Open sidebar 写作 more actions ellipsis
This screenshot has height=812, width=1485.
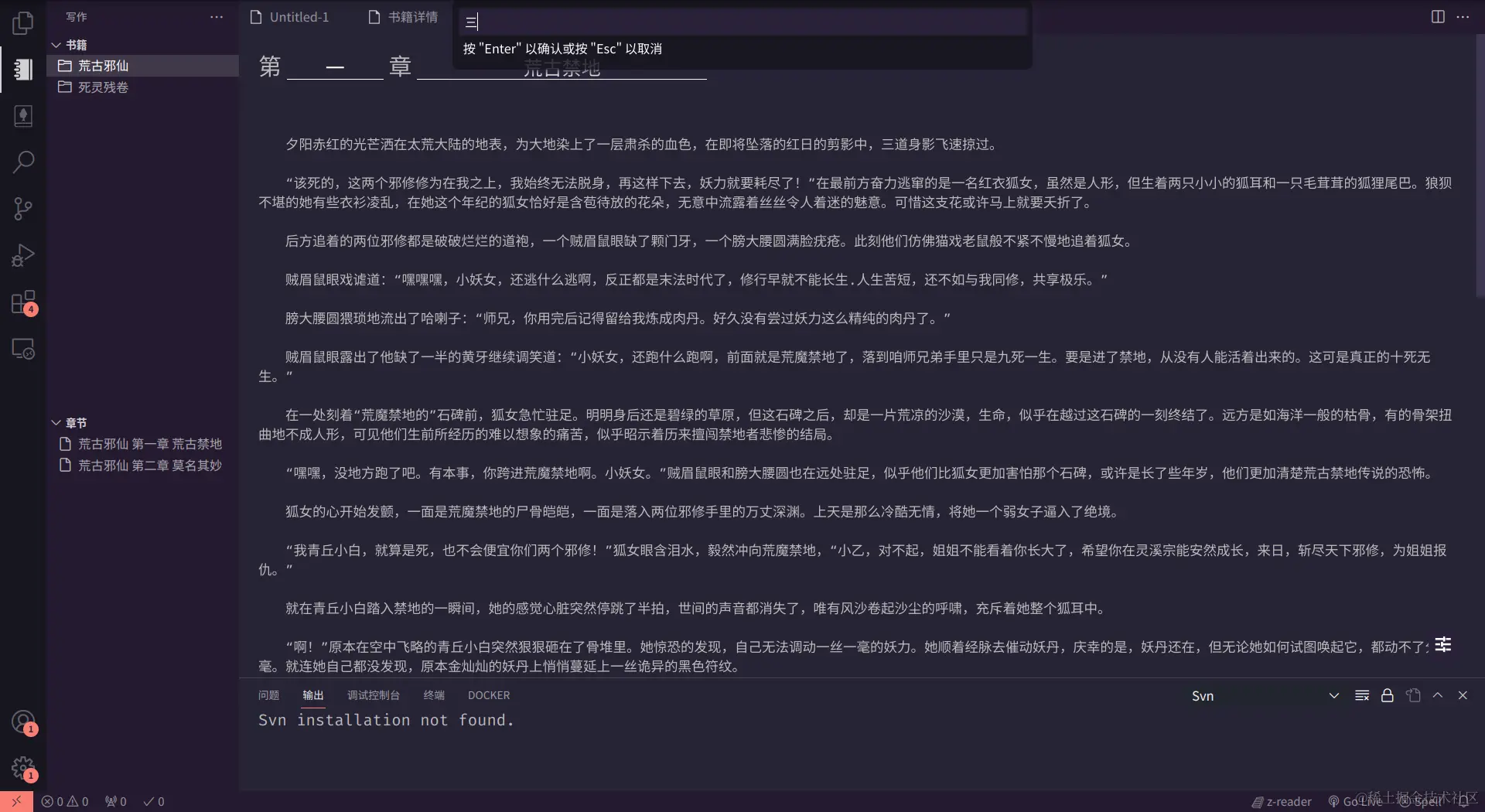pyautogui.click(x=217, y=17)
